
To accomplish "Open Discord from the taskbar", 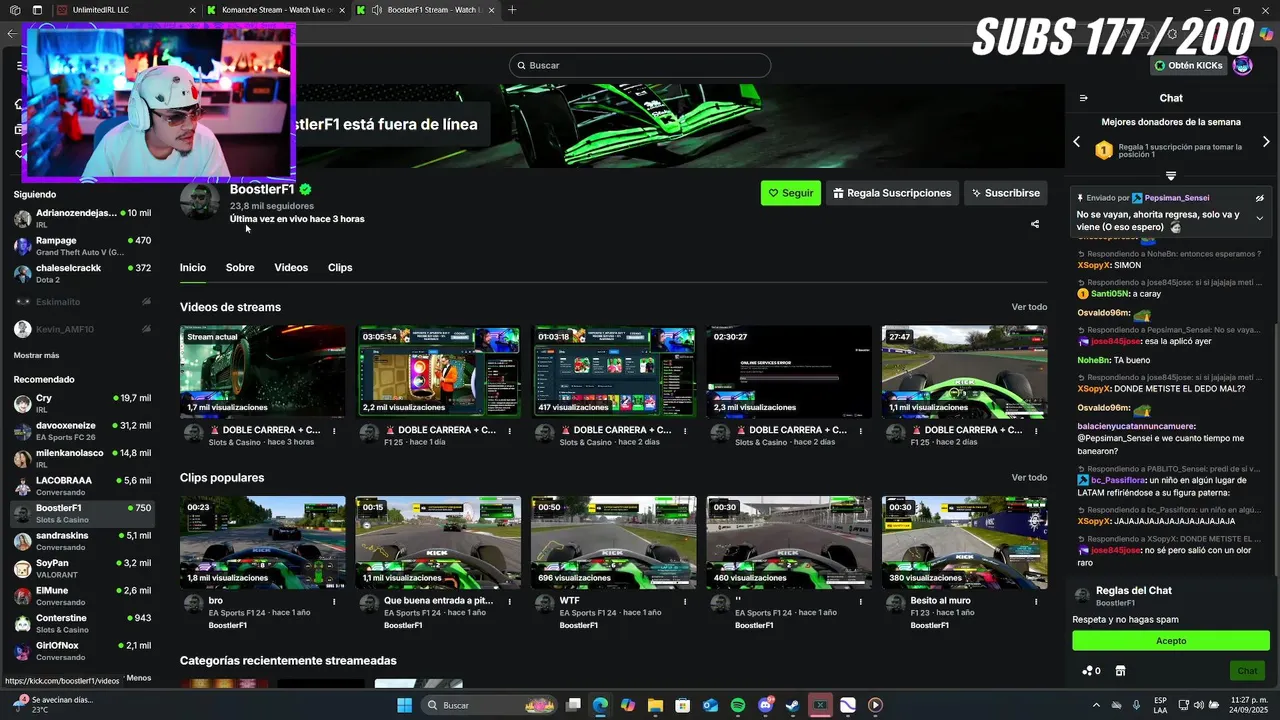I will pos(766,705).
